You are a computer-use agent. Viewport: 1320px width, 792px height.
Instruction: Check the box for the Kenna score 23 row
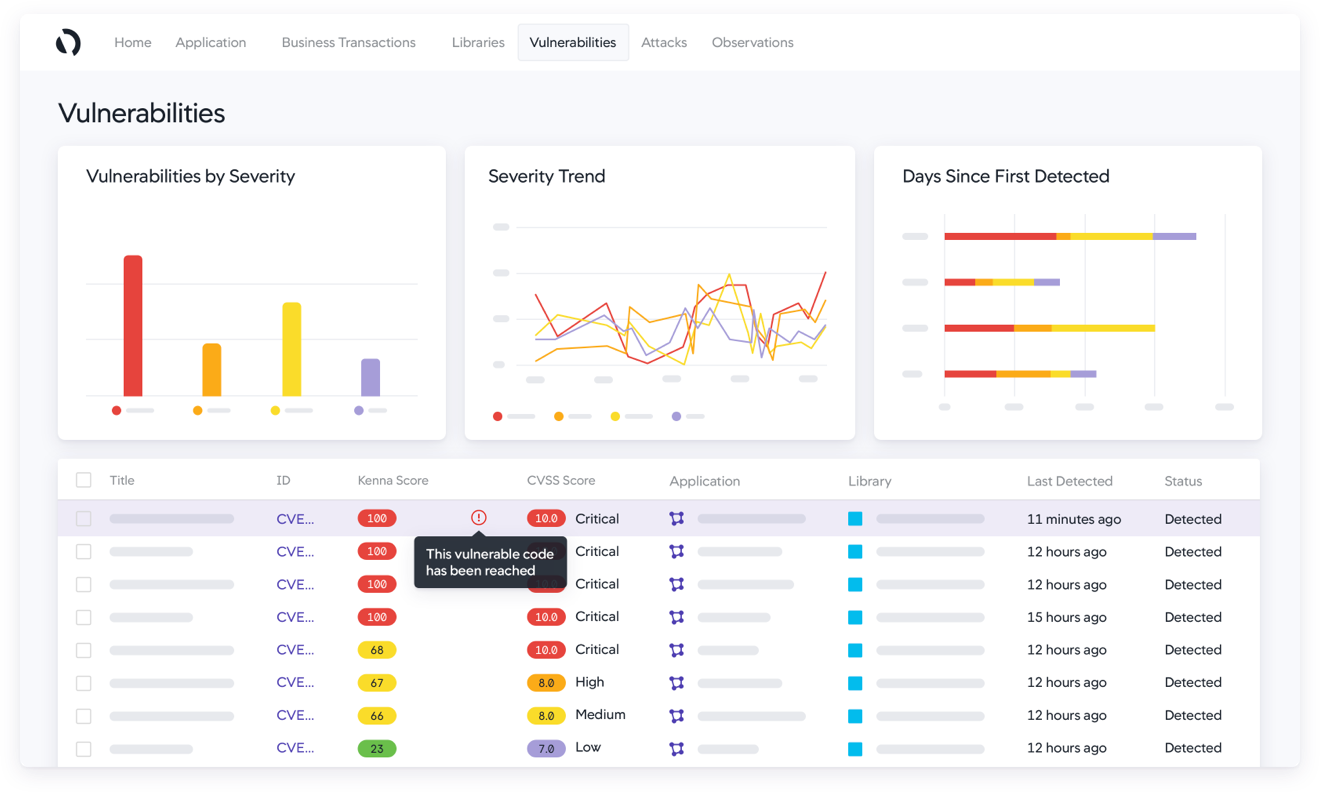[x=84, y=748]
